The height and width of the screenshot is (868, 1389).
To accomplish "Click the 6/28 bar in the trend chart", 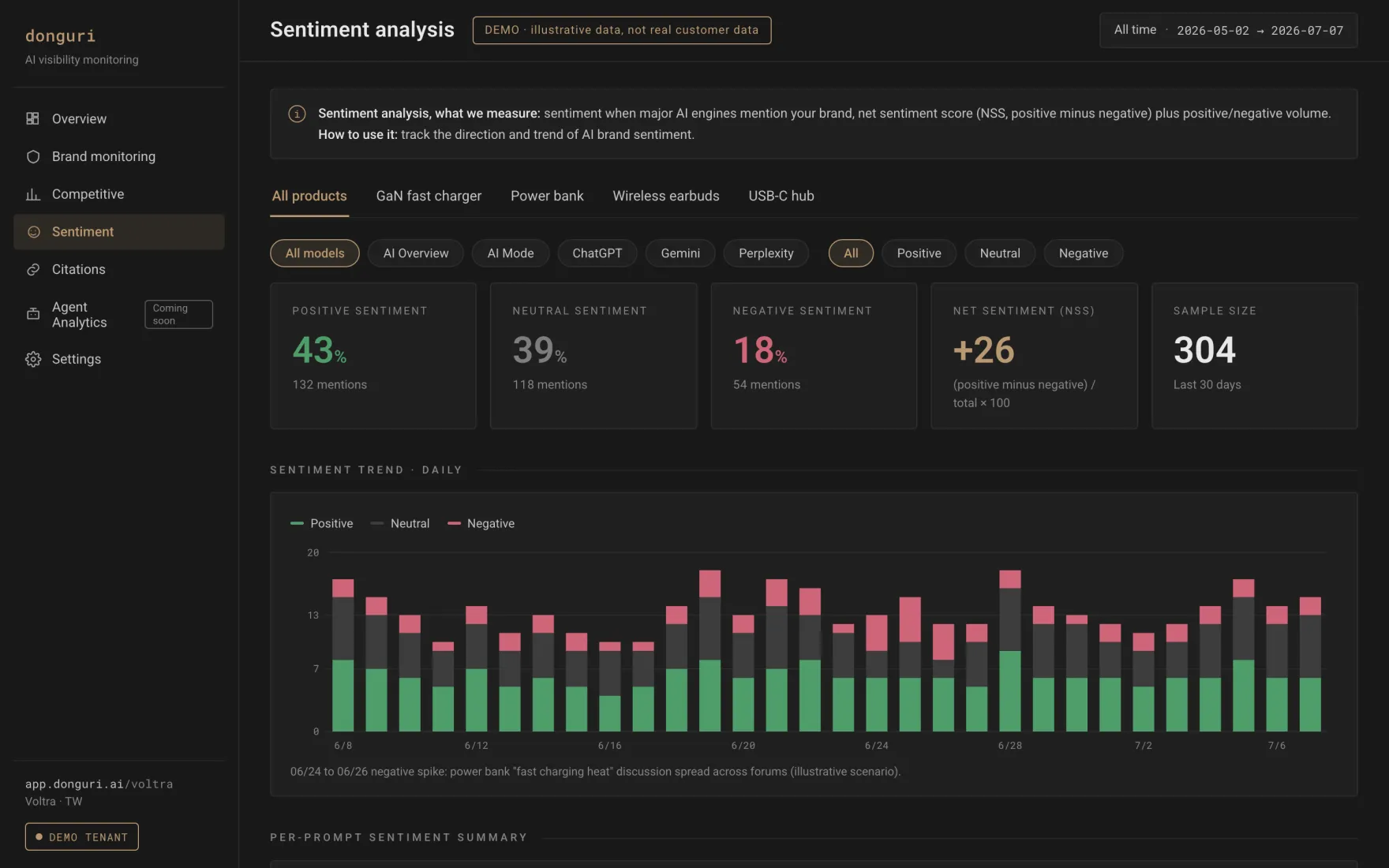I will tap(1010, 651).
